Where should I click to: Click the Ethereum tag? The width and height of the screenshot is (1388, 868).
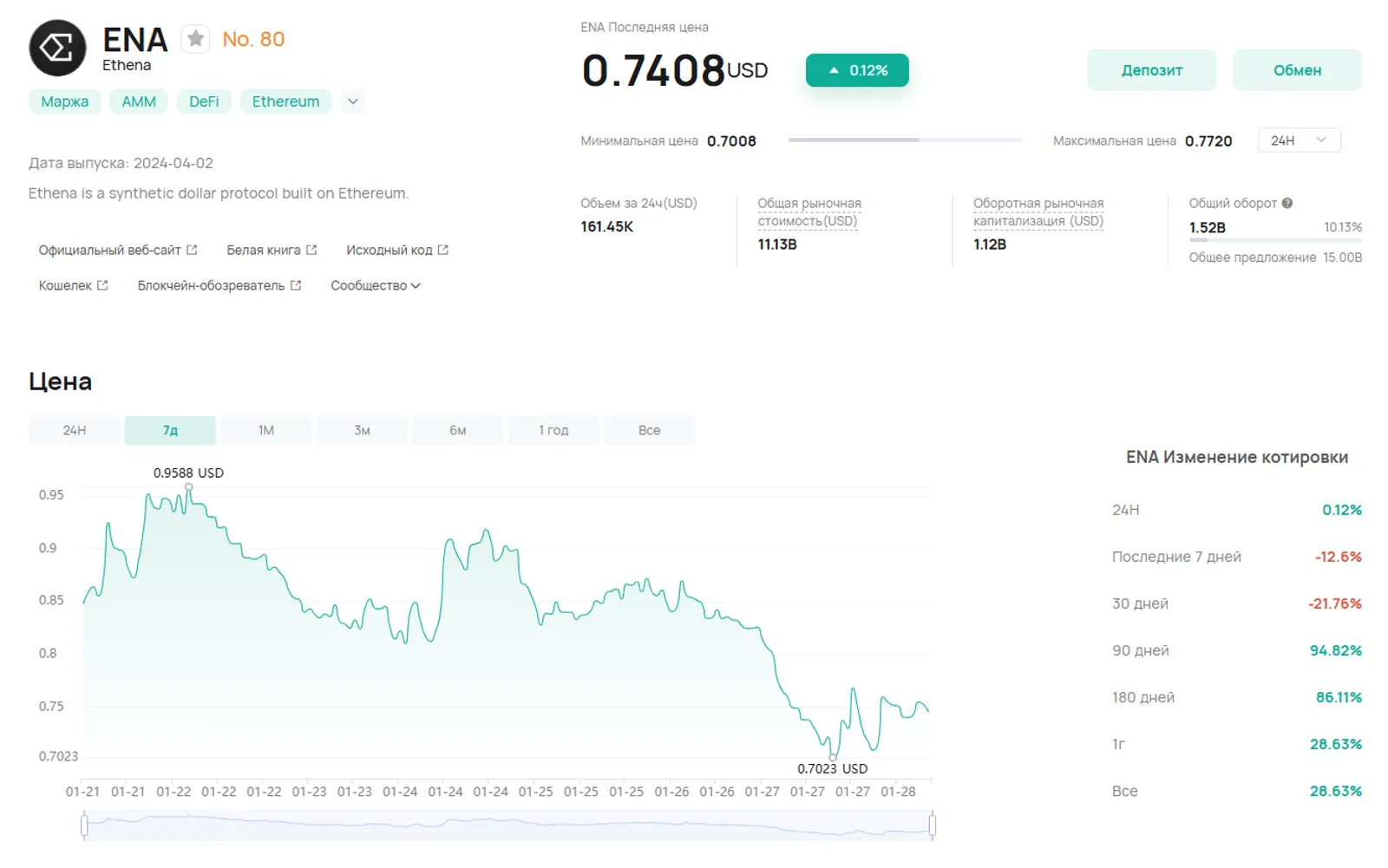coord(285,101)
